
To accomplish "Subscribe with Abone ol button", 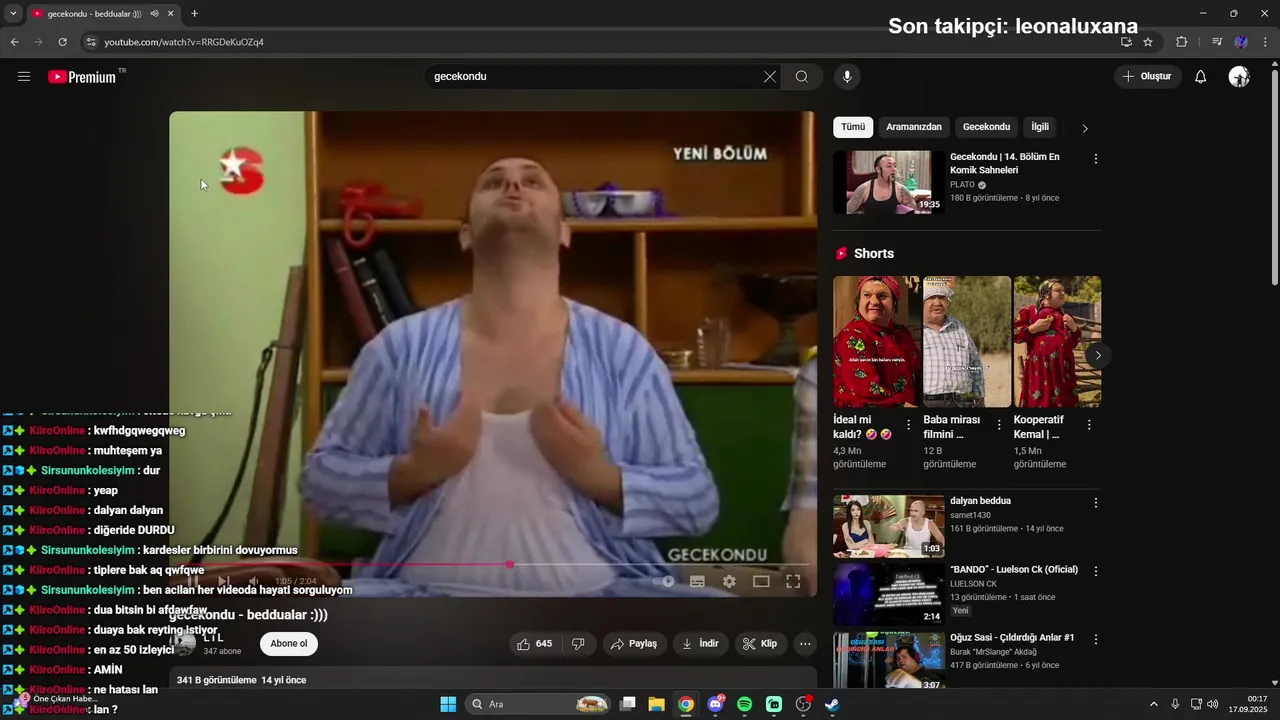I will 289,644.
